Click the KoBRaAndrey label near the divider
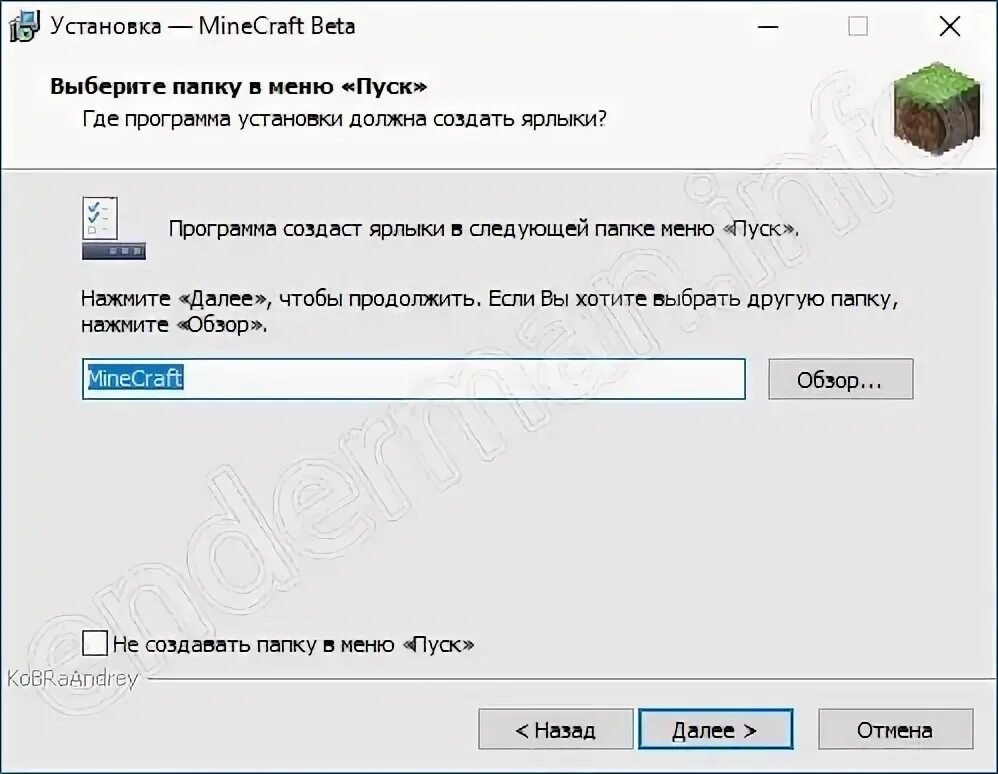 coord(73,679)
